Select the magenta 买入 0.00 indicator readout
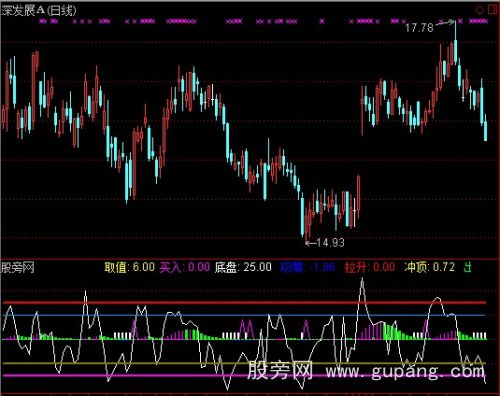Screen dimensions: 500x396 point(185,267)
